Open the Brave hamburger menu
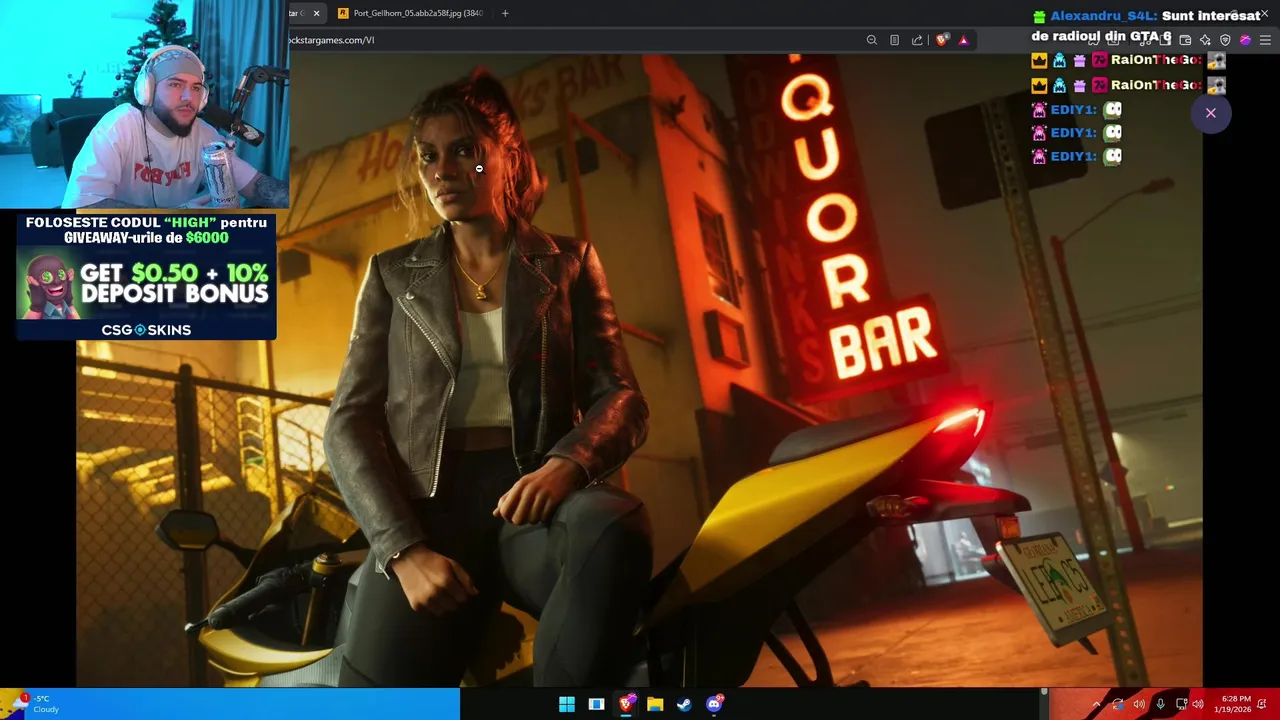Screen dimensions: 1280x720 pyautogui.click(x=1265, y=40)
